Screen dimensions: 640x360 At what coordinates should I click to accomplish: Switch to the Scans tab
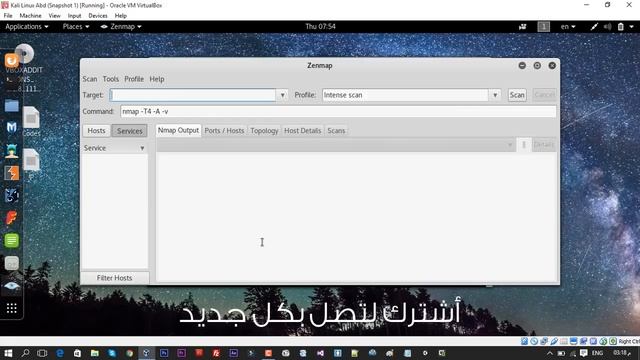[x=336, y=131]
